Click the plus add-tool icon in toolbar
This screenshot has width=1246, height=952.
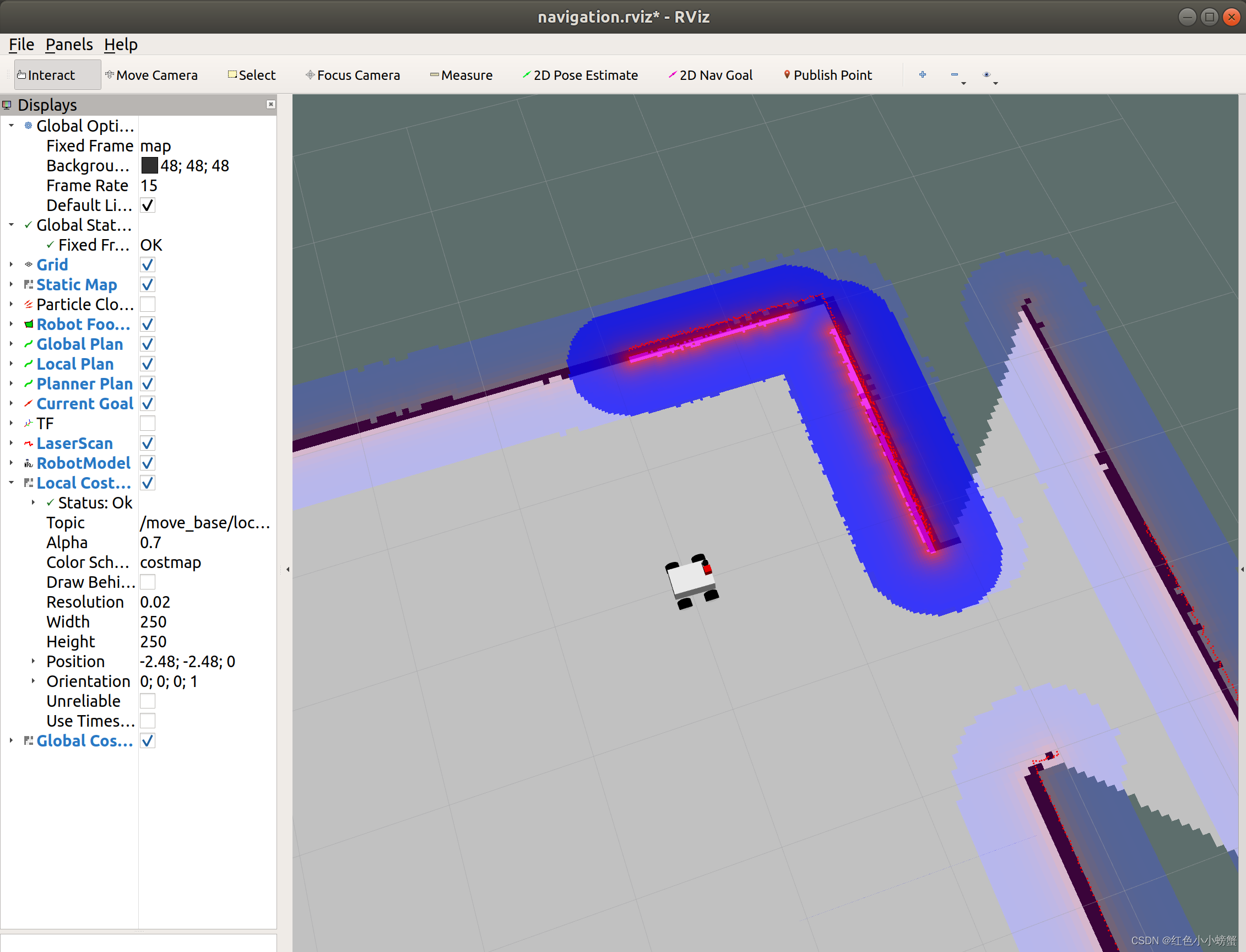(x=923, y=75)
